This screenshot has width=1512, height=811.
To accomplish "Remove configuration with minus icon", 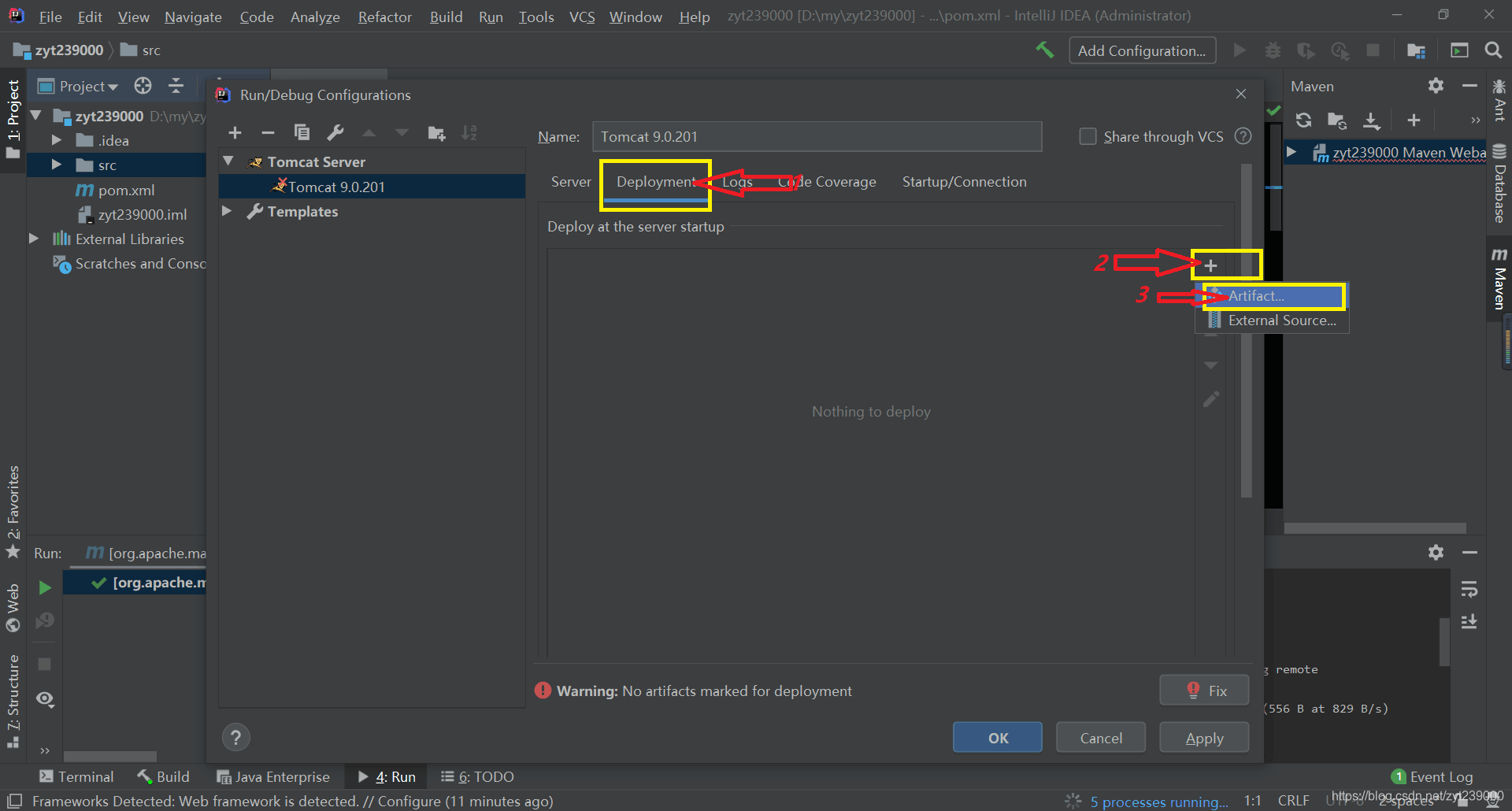I will coord(268,132).
